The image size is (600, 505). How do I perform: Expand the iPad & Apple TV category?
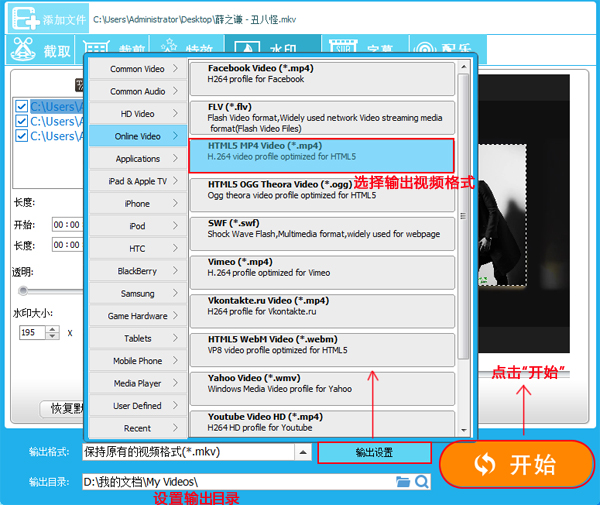[138, 181]
